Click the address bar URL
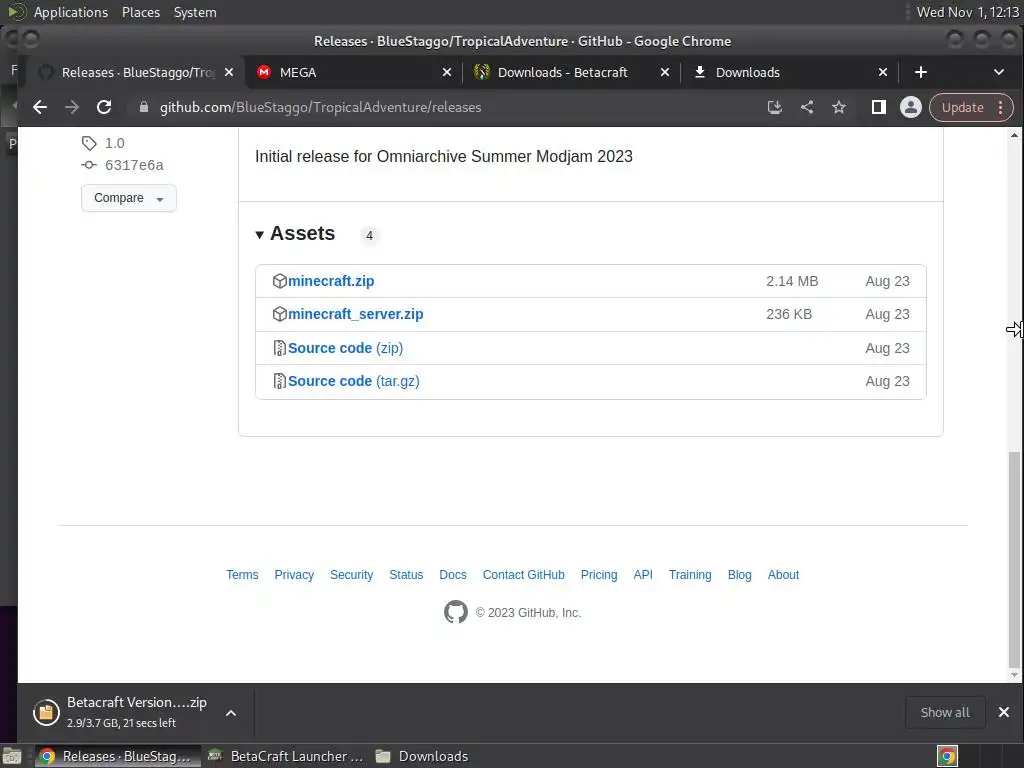 320,107
